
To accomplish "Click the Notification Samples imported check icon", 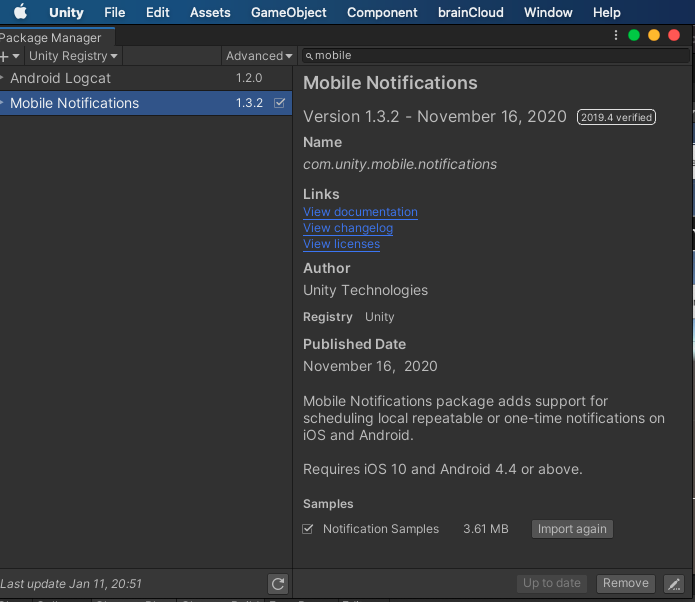I will point(308,529).
